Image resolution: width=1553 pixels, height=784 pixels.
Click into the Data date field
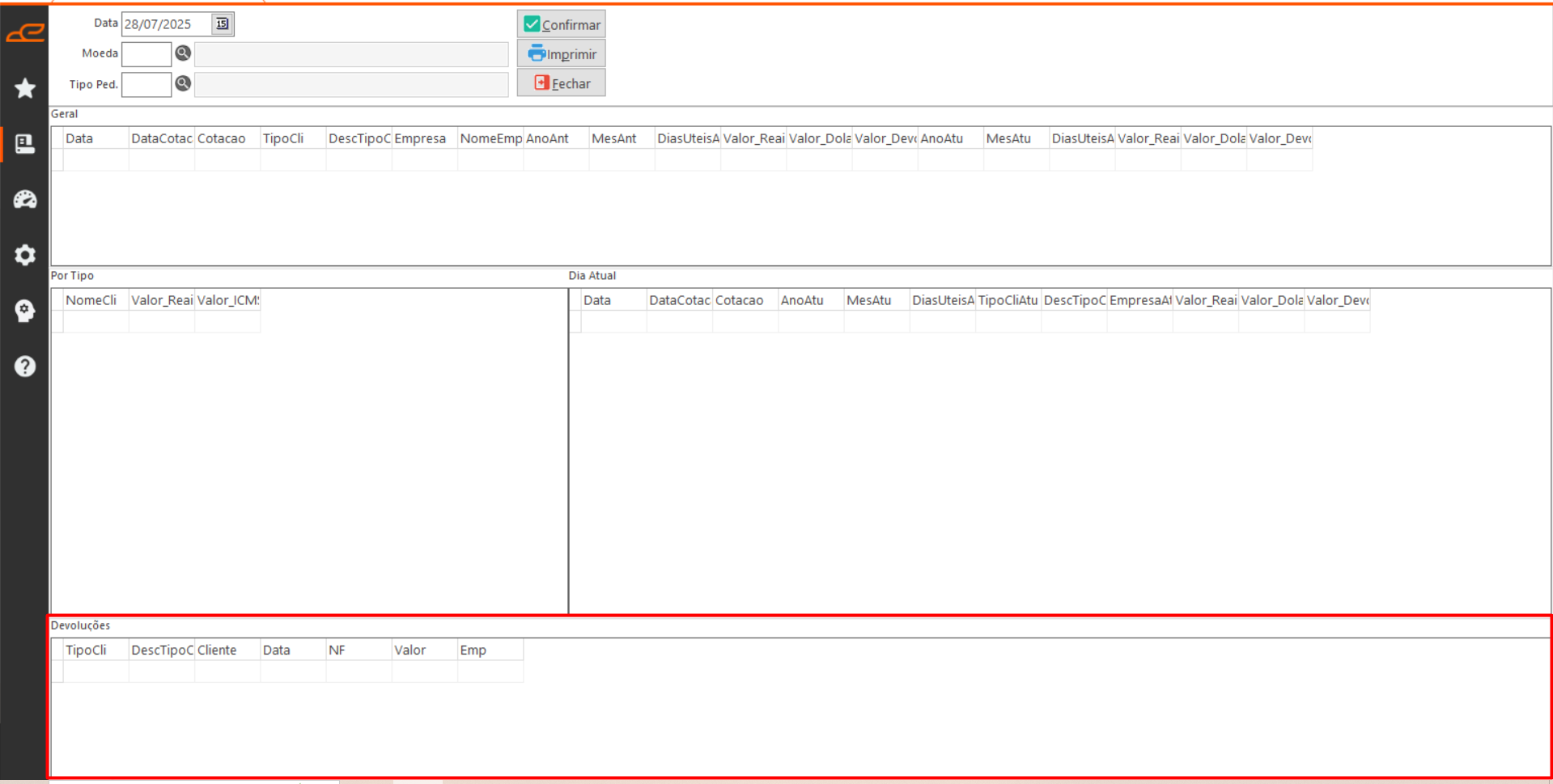click(166, 24)
